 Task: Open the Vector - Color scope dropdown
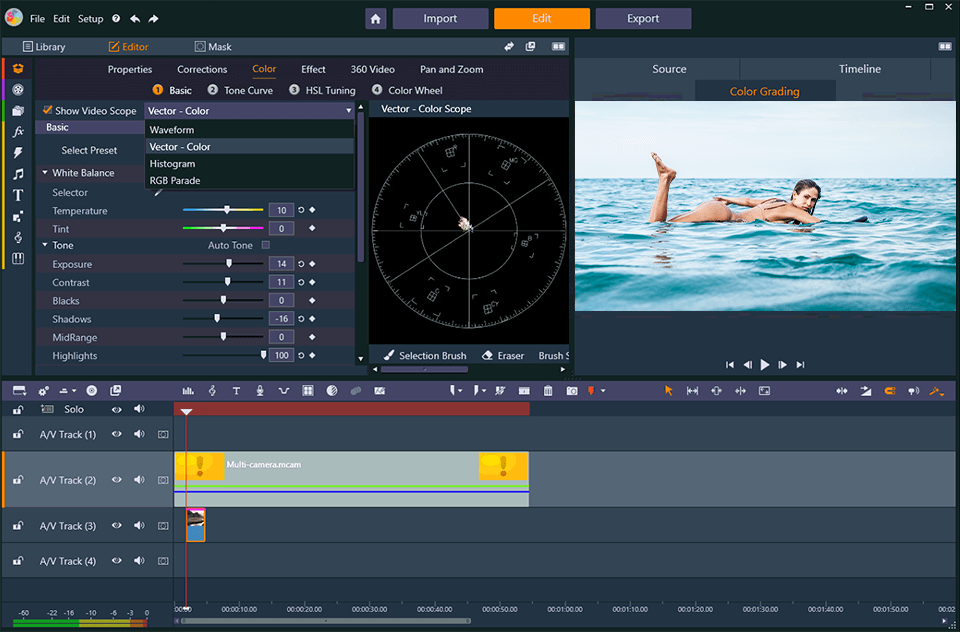point(250,111)
